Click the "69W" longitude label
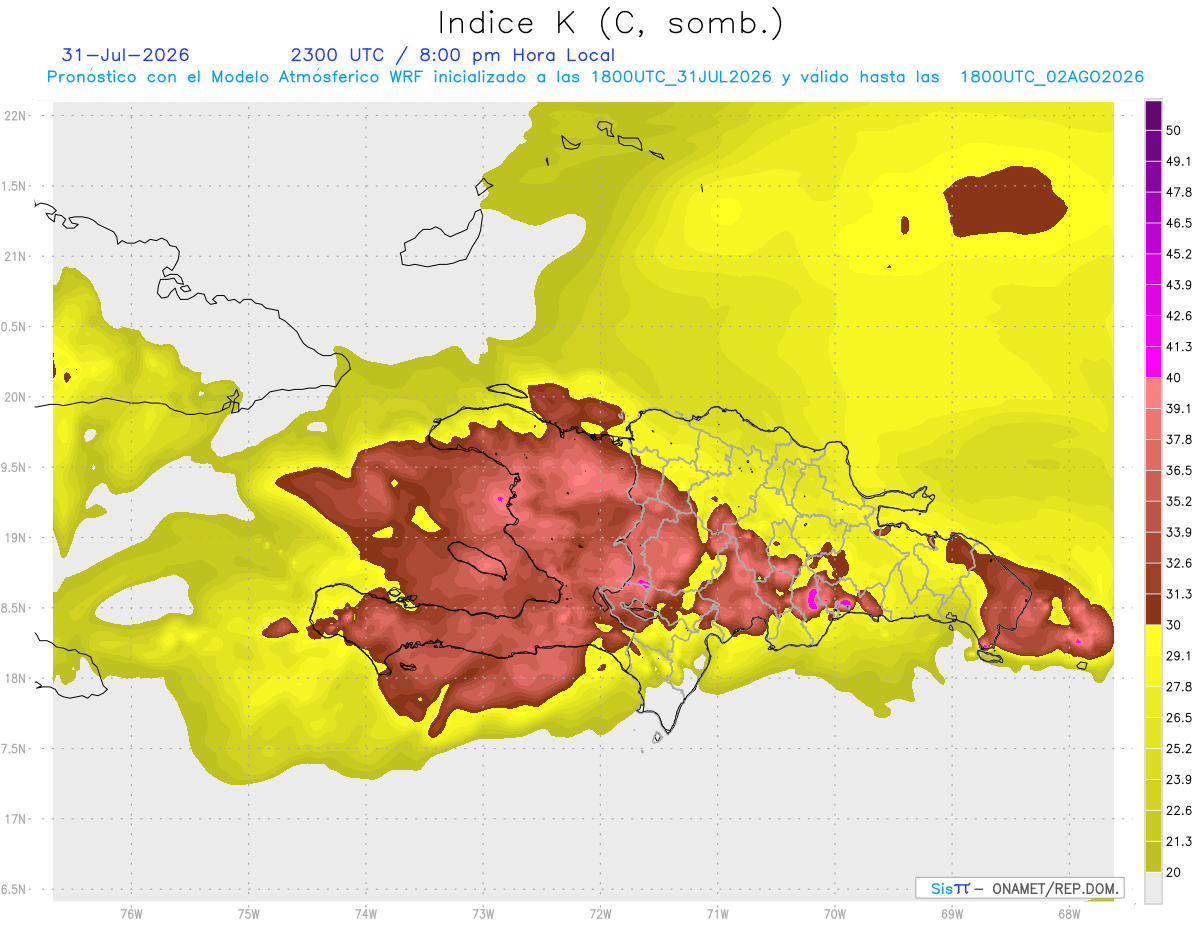The height and width of the screenshot is (927, 1200). click(x=951, y=913)
